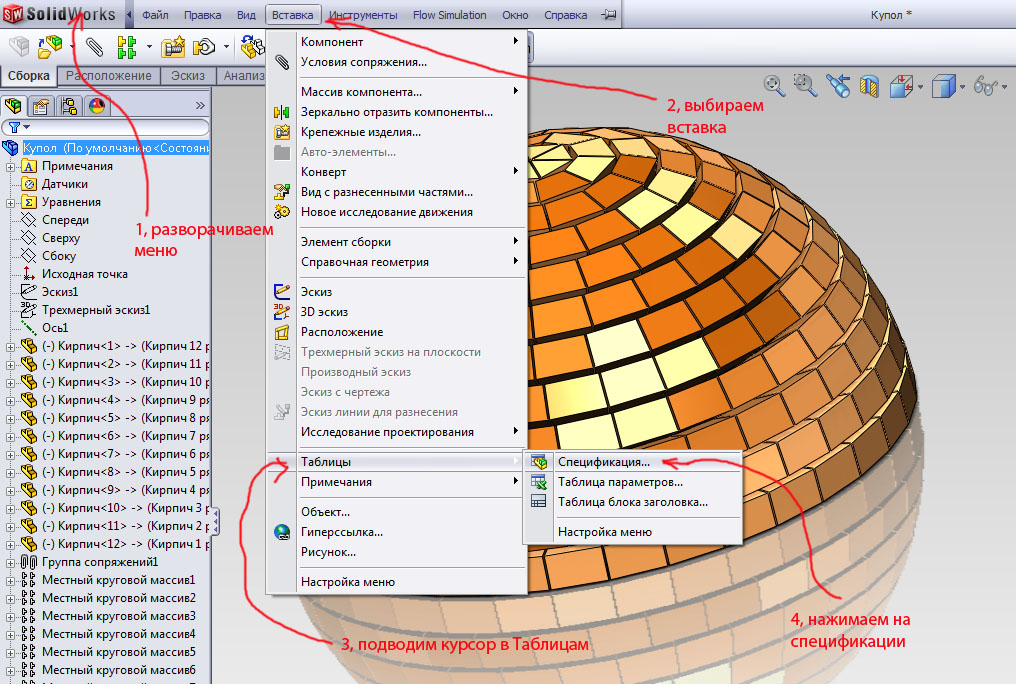Click the Zoom to Area icon
The height and width of the screenshot is (684, 1016).
click(x=804, y=85)
